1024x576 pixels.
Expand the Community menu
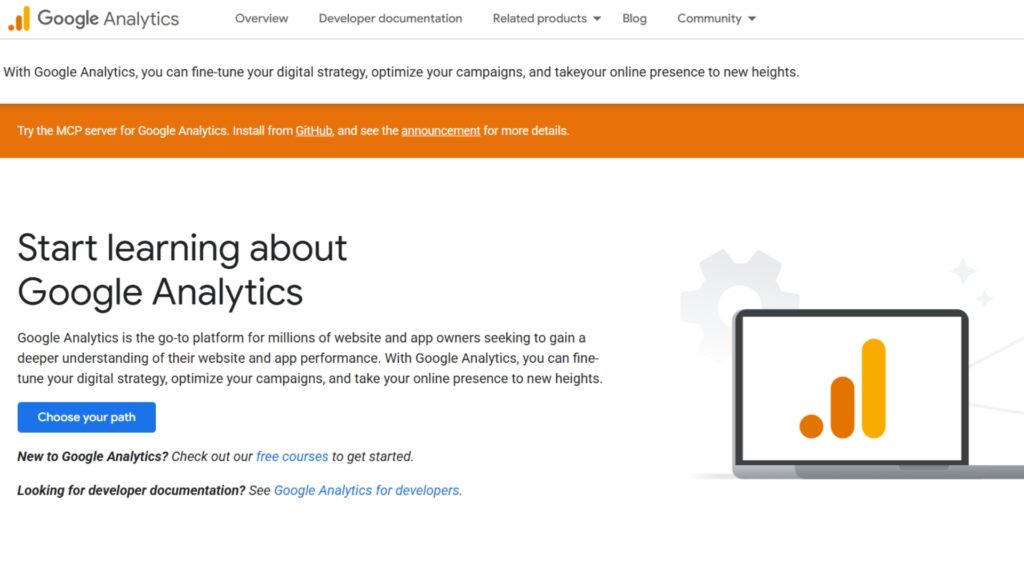pyautogui.click(x=708, y=17)
